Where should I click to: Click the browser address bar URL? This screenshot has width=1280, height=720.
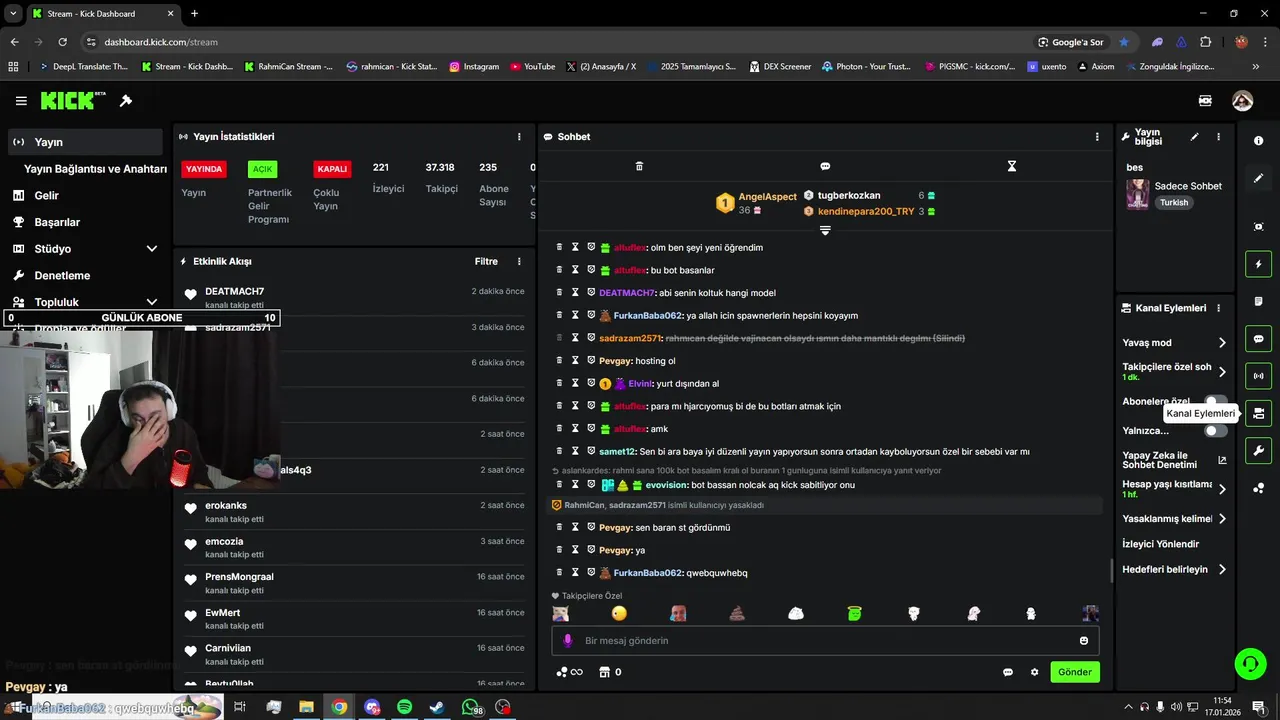(161, 42)
